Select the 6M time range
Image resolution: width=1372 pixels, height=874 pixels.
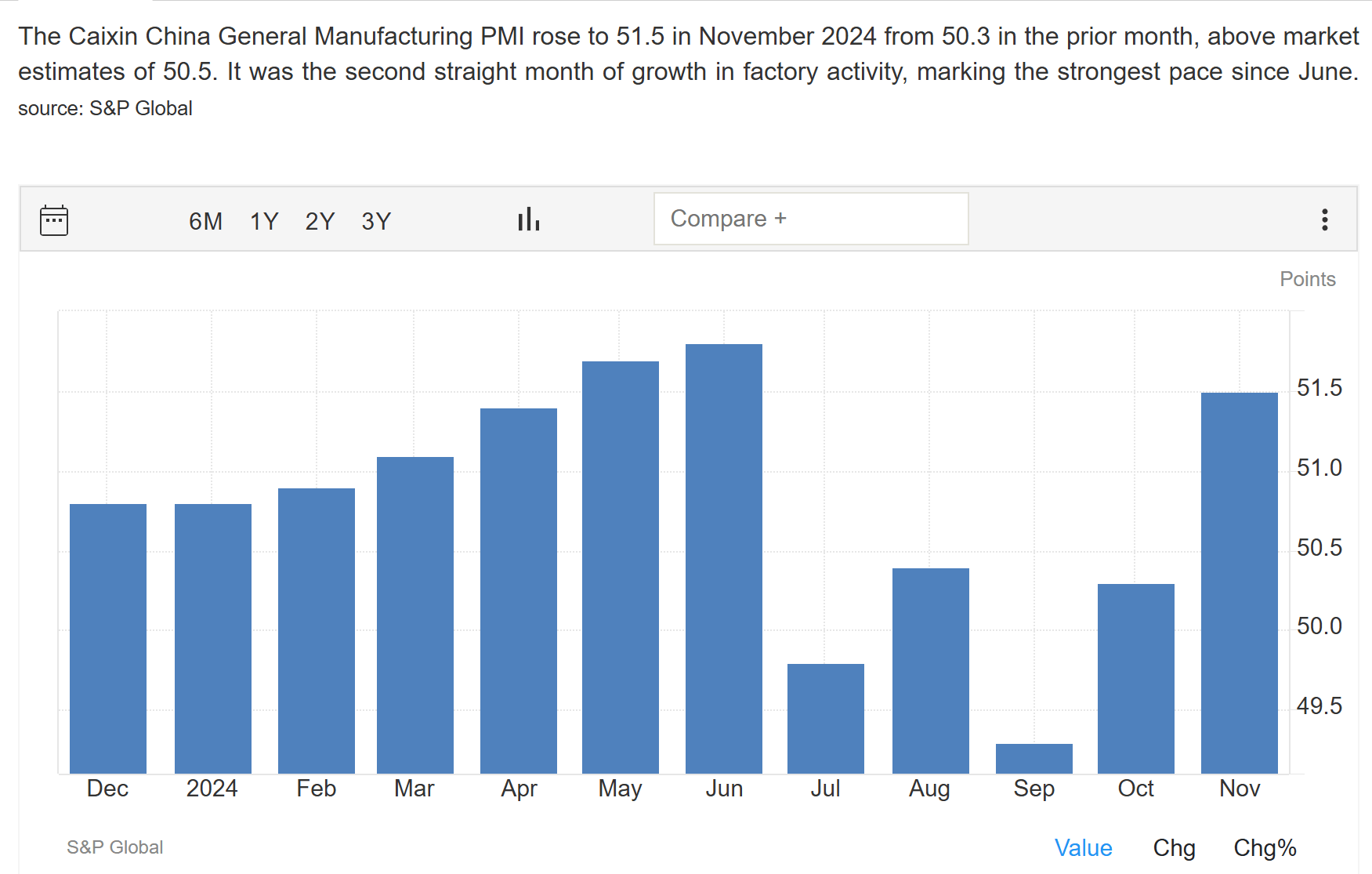(x=205, y=221)
